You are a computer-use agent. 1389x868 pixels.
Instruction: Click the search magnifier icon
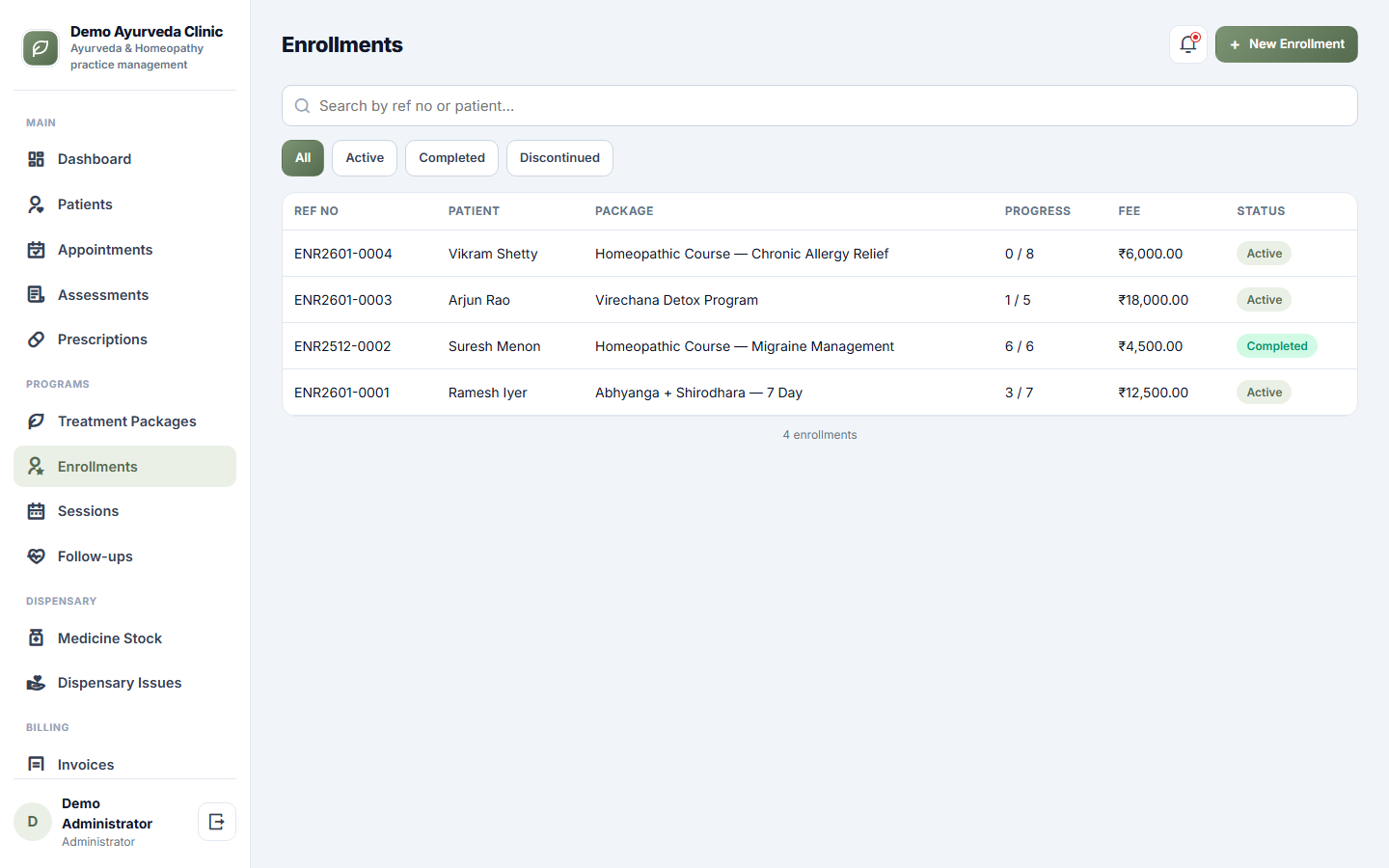tap(302, 106)
